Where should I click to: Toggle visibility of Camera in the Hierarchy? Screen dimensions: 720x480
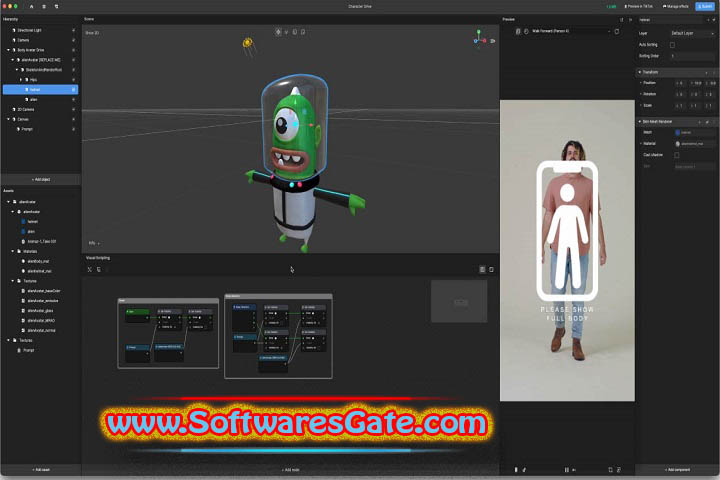pyautogui.click(x=73, y=40)
